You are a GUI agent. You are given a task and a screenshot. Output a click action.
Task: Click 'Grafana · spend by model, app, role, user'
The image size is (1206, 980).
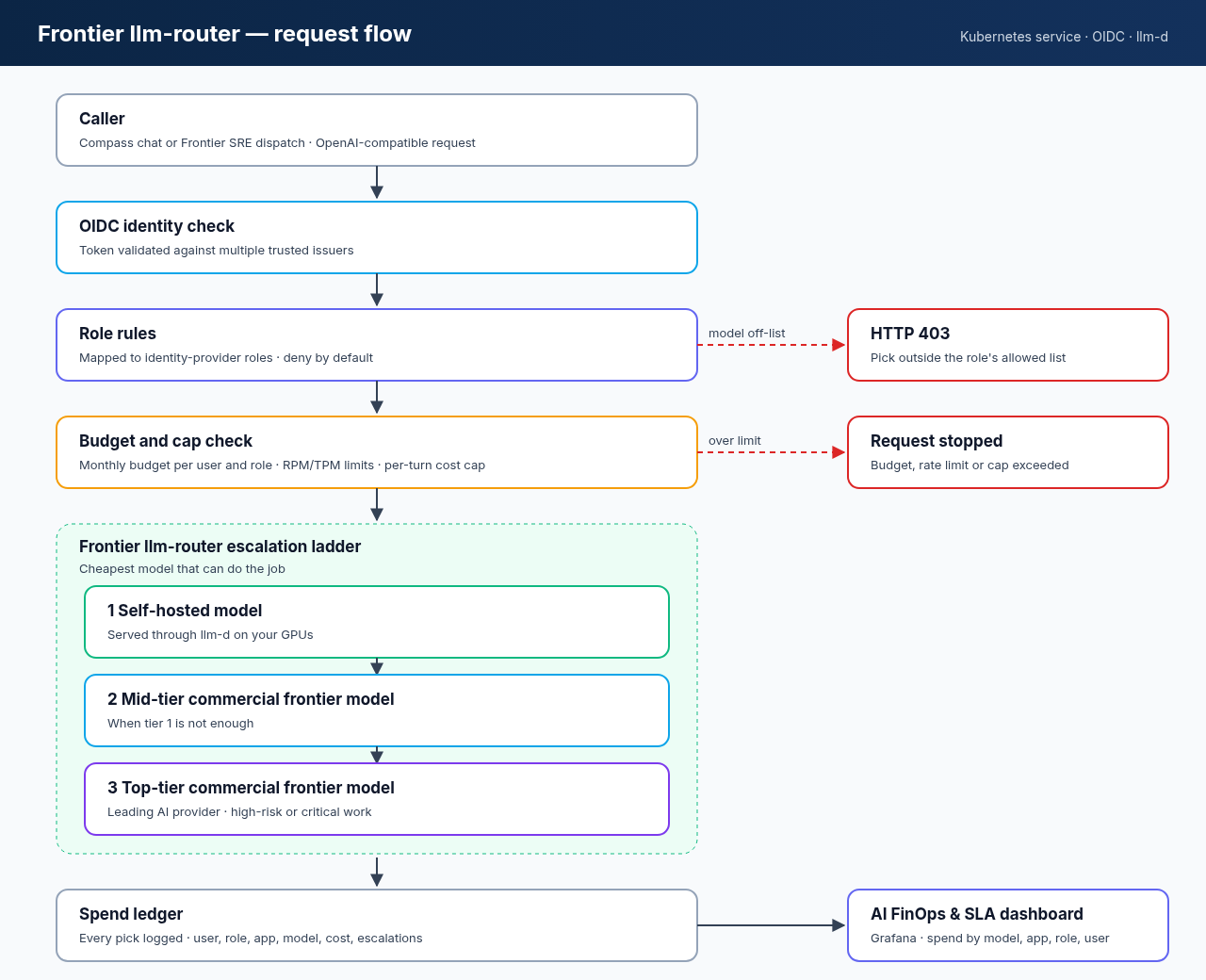coord(989,939)
